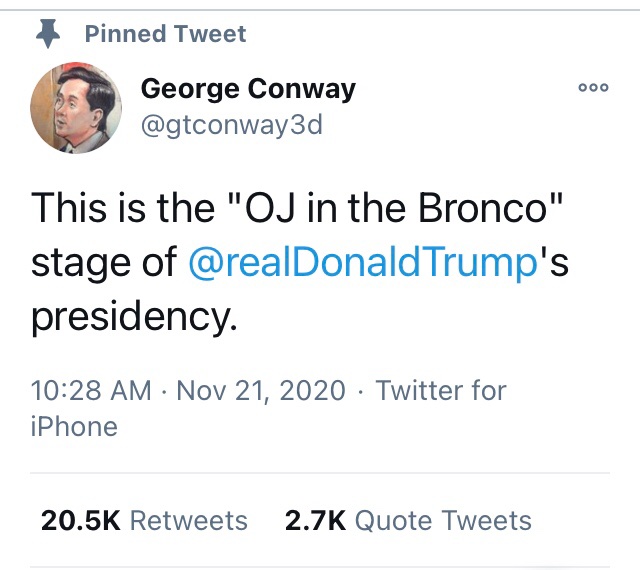Click the words "Quote Tweets" in the stats row
Viewport: 640px width, 570px height.
pyautogui.click(x=443, y=521)
